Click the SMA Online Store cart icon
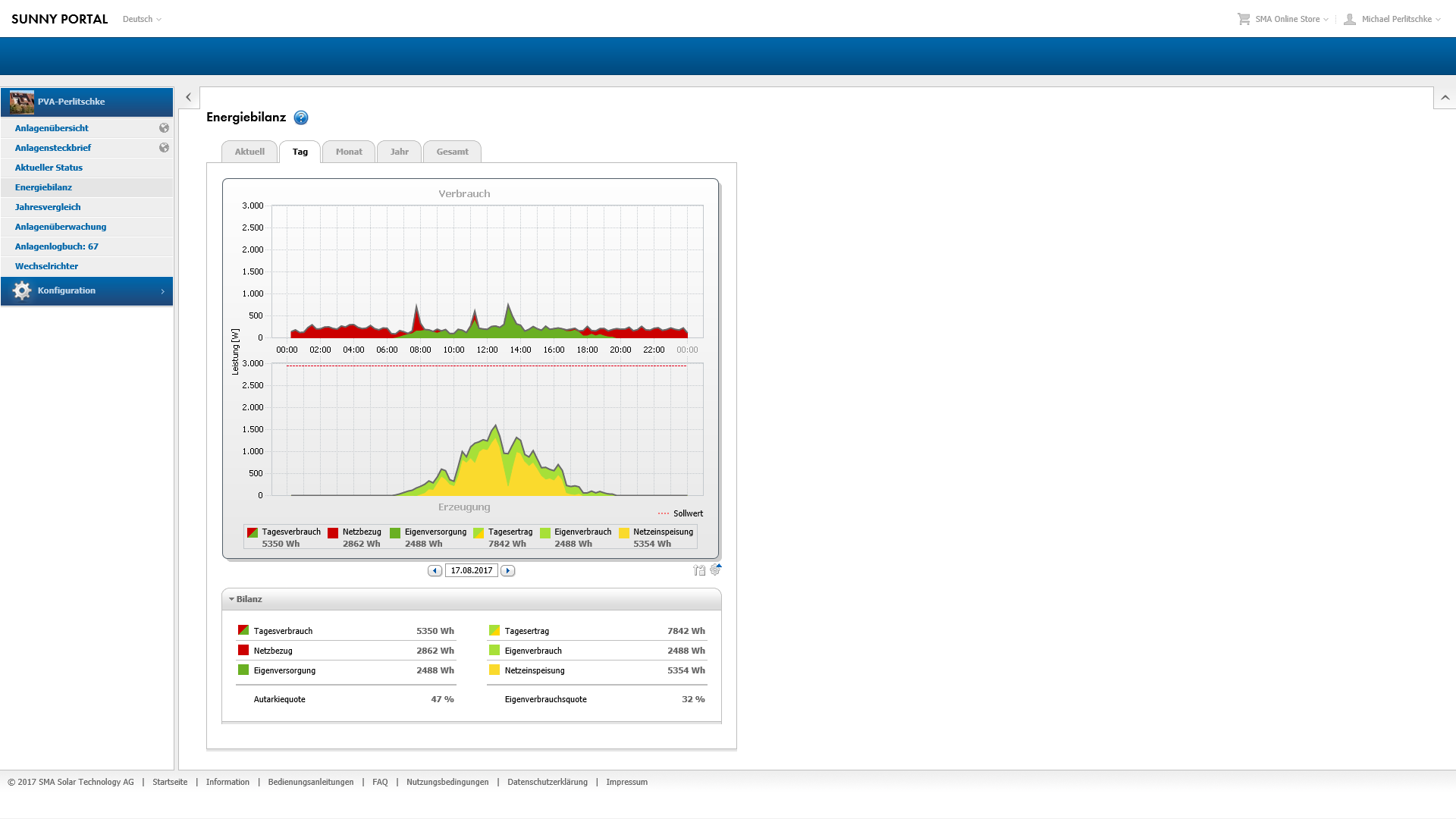1456x819 pixels. [x=1244, y=19]
